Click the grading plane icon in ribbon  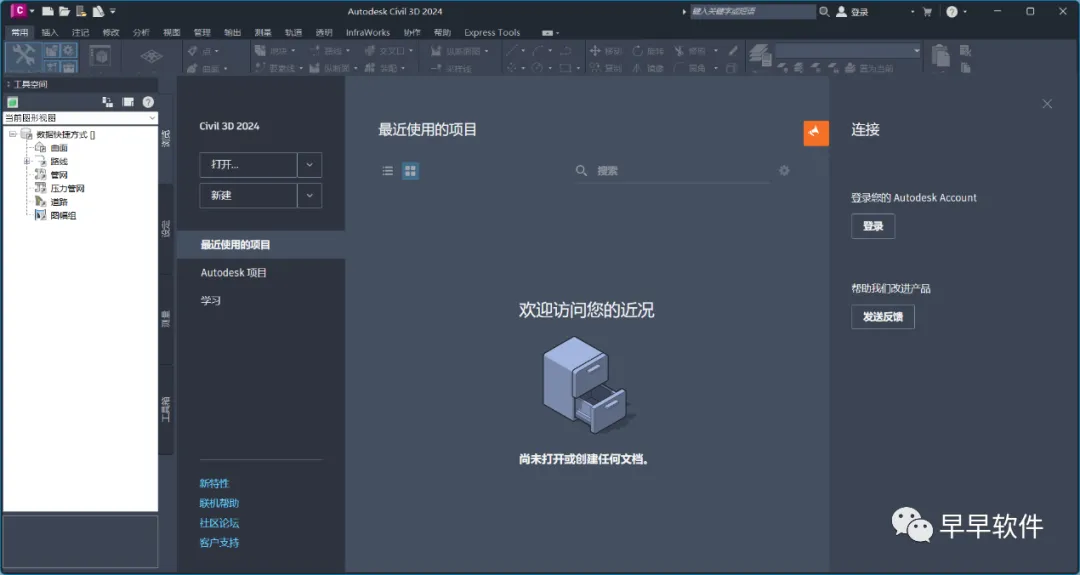click(x=152, y=56)
